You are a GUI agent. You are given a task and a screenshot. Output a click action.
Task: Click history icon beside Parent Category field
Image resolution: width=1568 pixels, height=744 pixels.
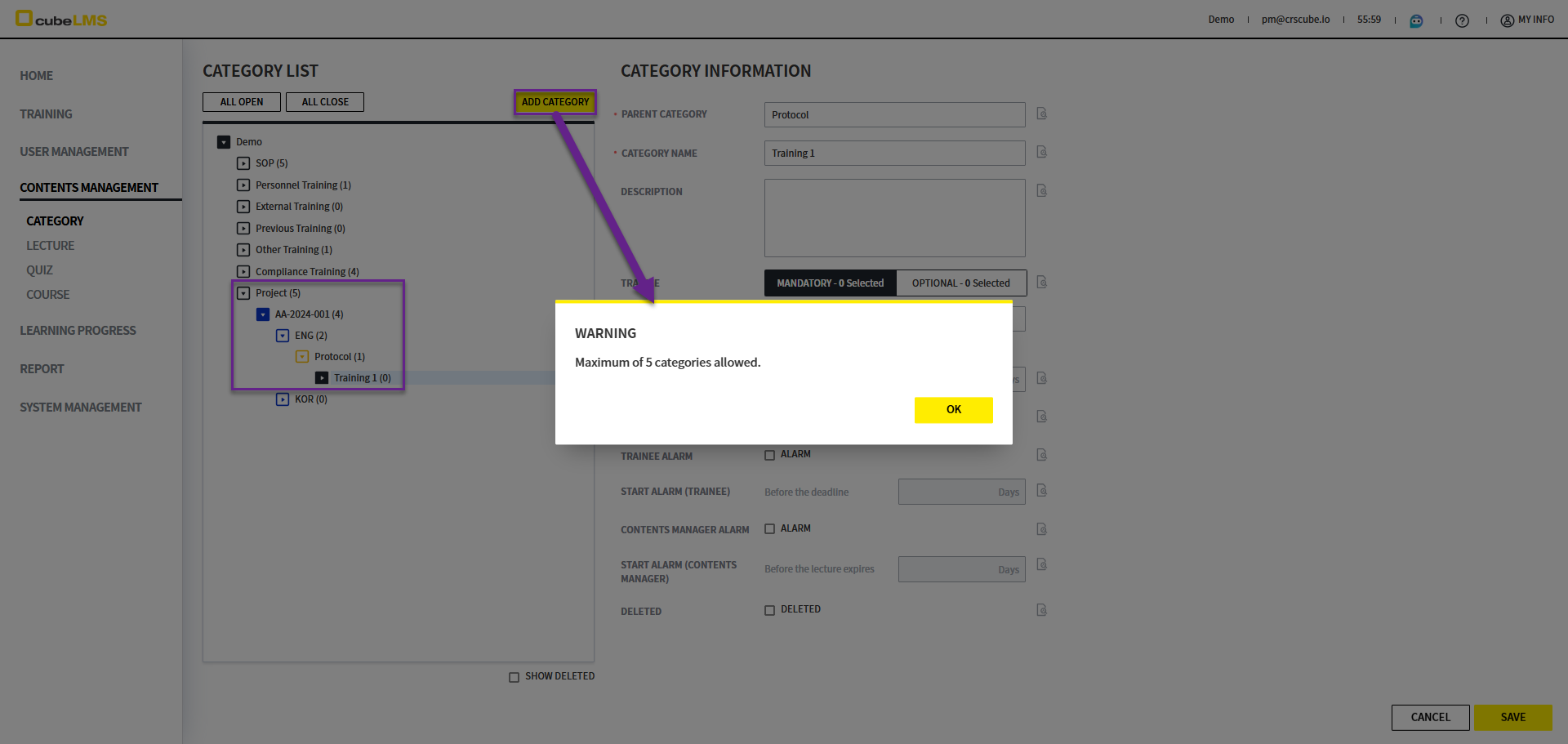[1041, 114]
